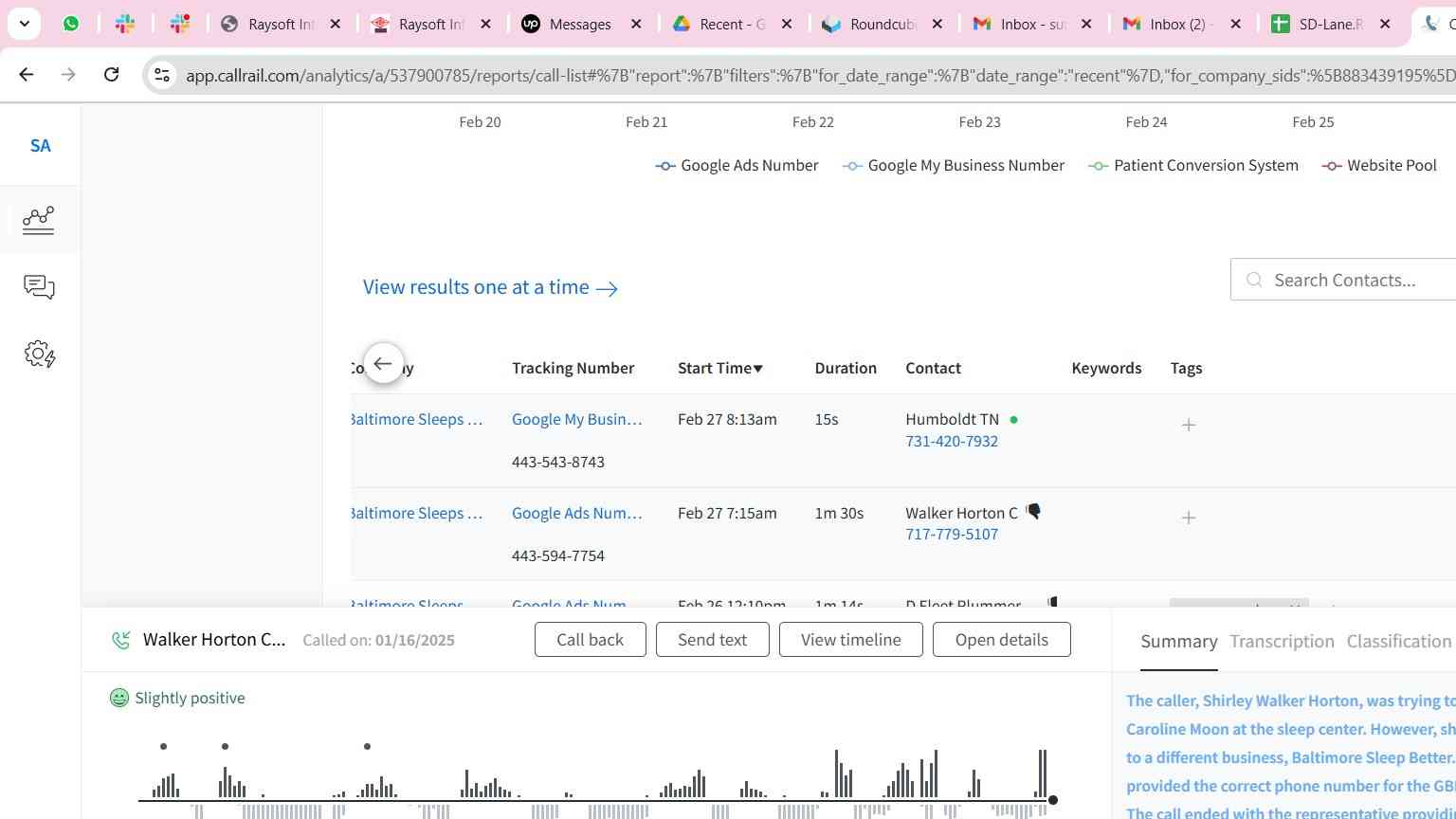Toggle Google My Business Number legend series
Viewport: 1456px width, 819px height.
[x=953, y=166]
